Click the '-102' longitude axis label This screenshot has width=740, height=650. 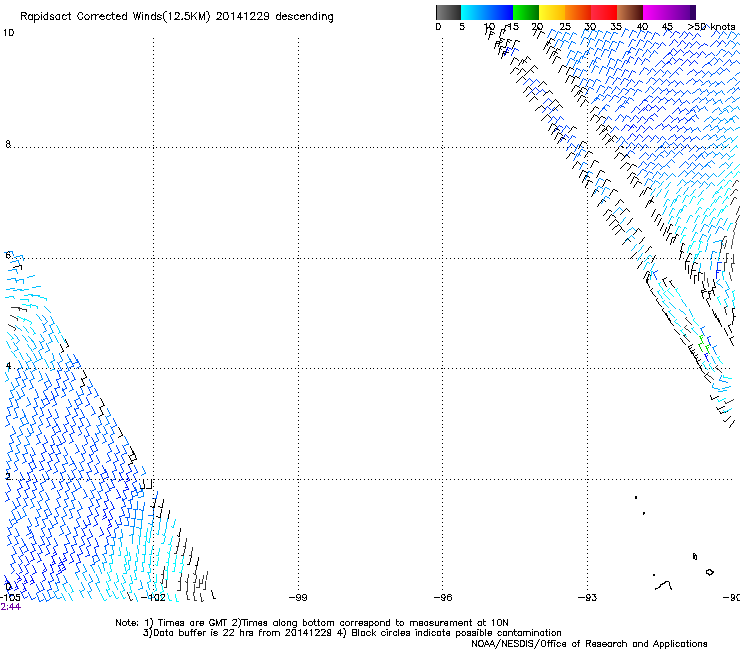tap(153, 597)
